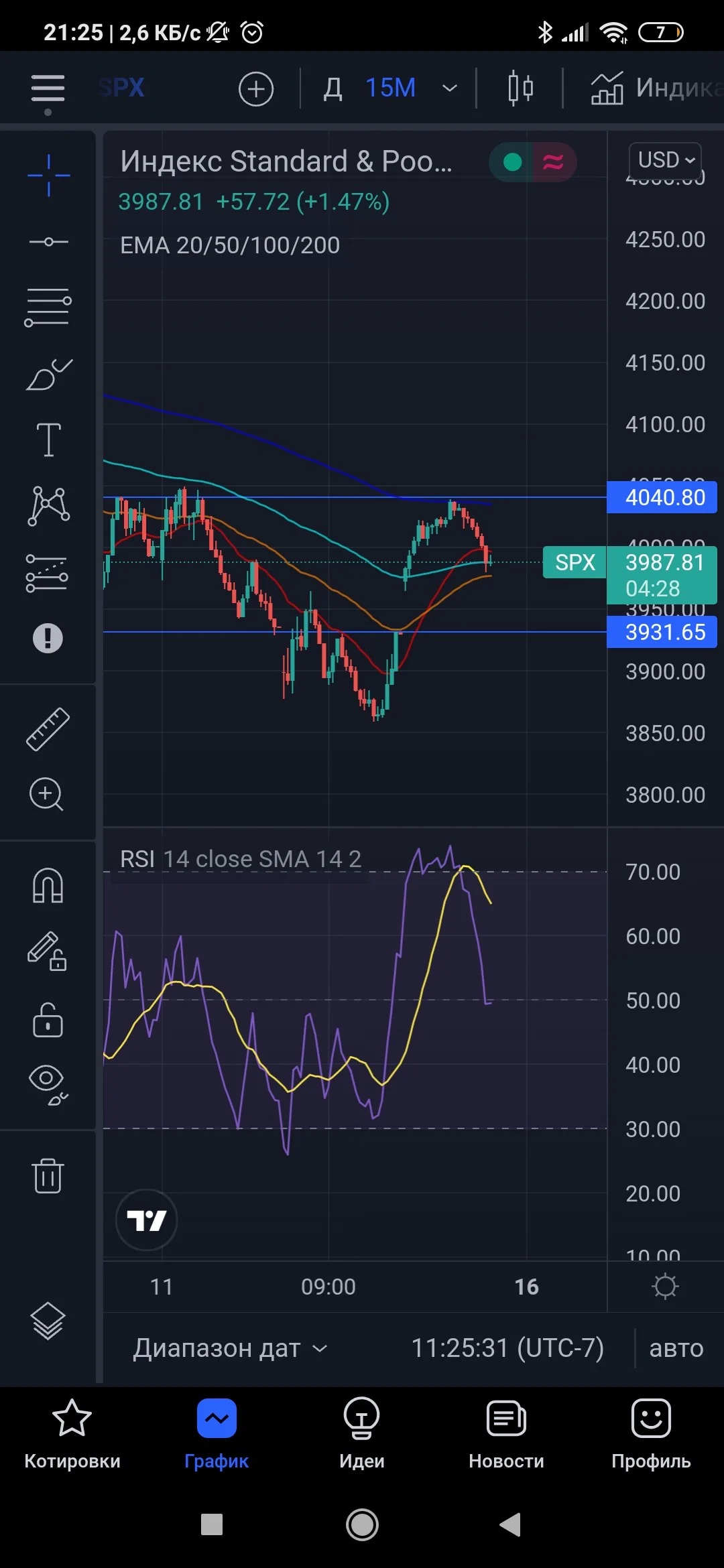Image resolution: width=724 pixels, height=1568 pixels.
Task: Open the hamburger main menu
Action: tap(48, 88)
